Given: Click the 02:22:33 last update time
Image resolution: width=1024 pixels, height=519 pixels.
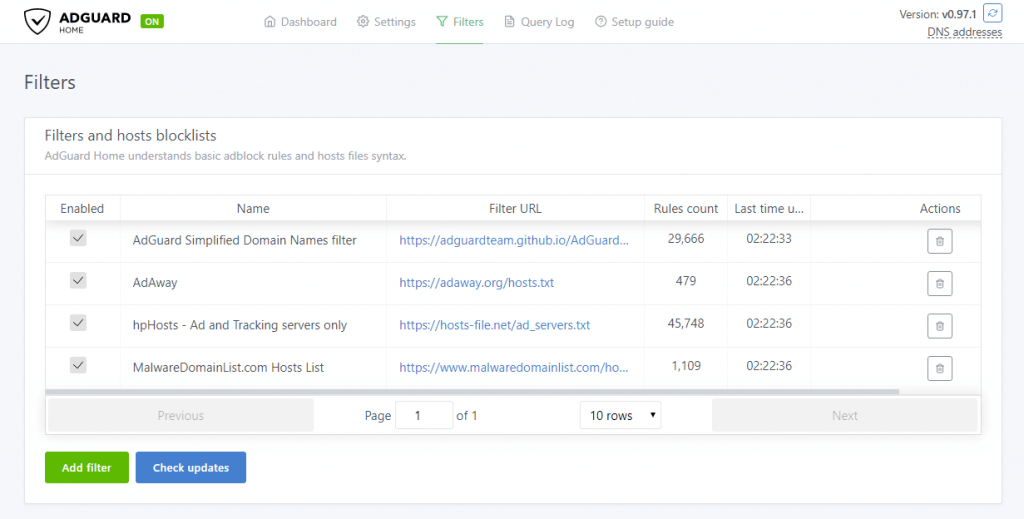Looking at the screenshot, I should click(769, 239).
